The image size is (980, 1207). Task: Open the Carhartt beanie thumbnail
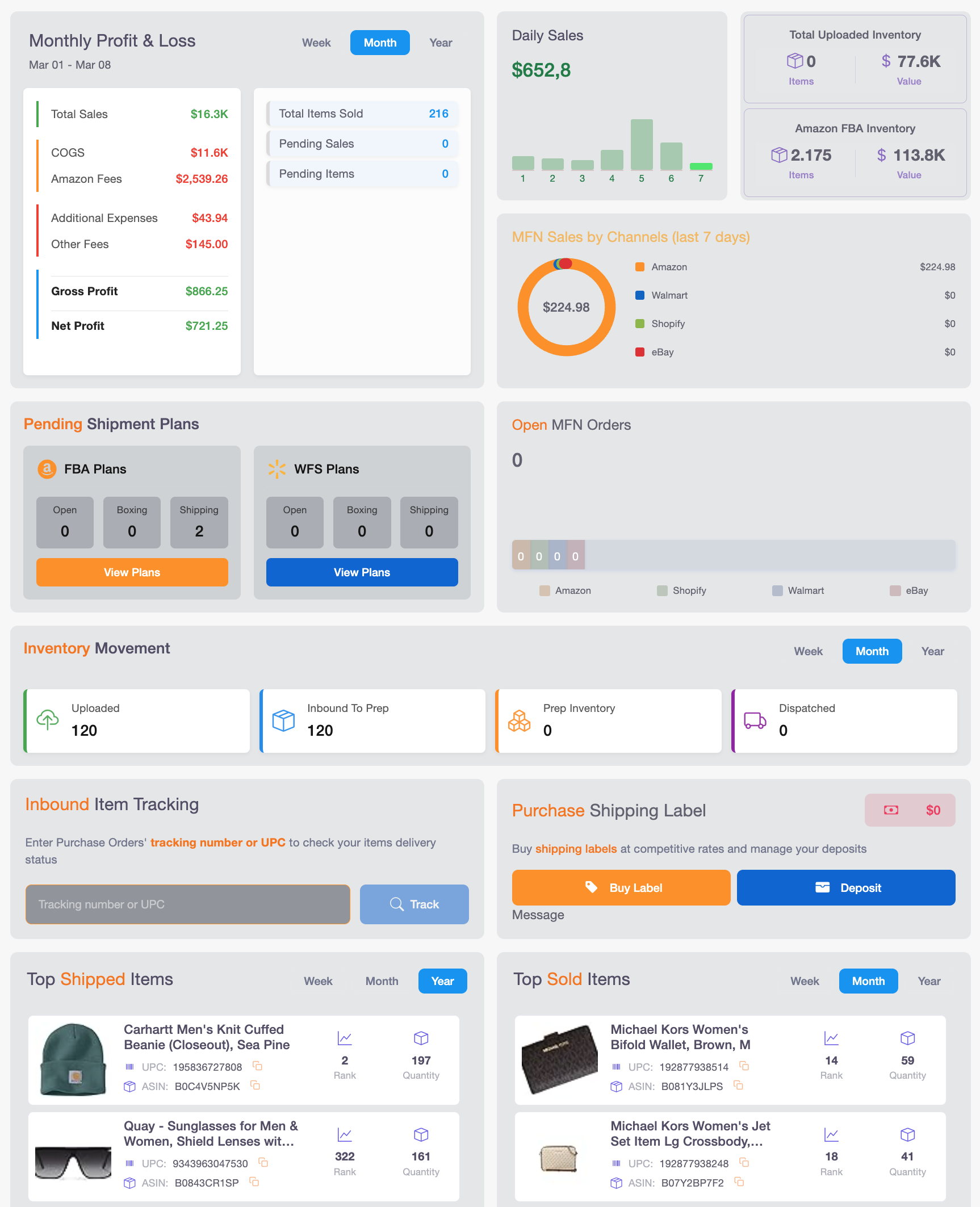[x=74, y=1059]
